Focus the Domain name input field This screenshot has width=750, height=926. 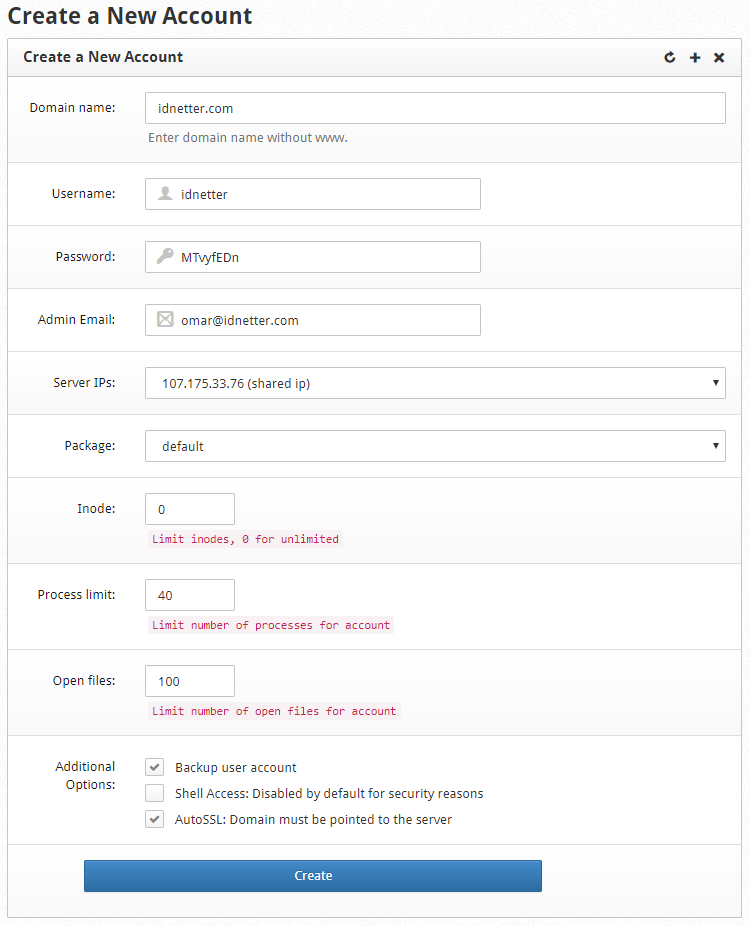click(435, 108)
